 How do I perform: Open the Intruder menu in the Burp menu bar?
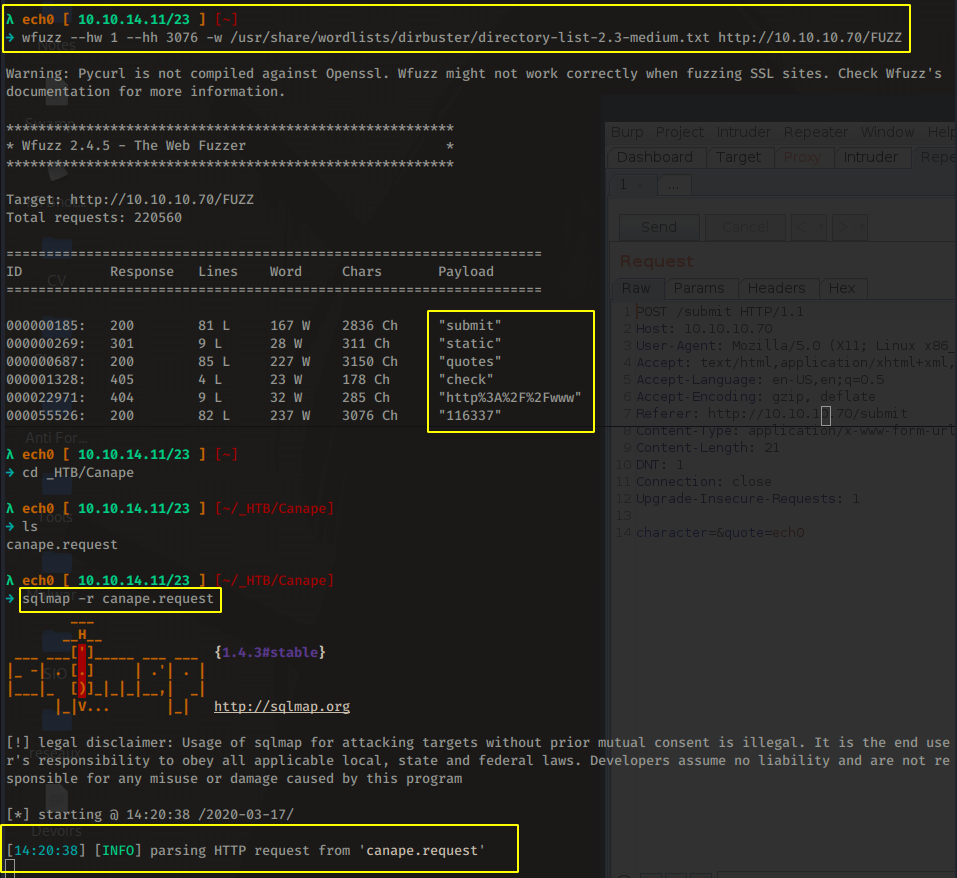(743, 132)
